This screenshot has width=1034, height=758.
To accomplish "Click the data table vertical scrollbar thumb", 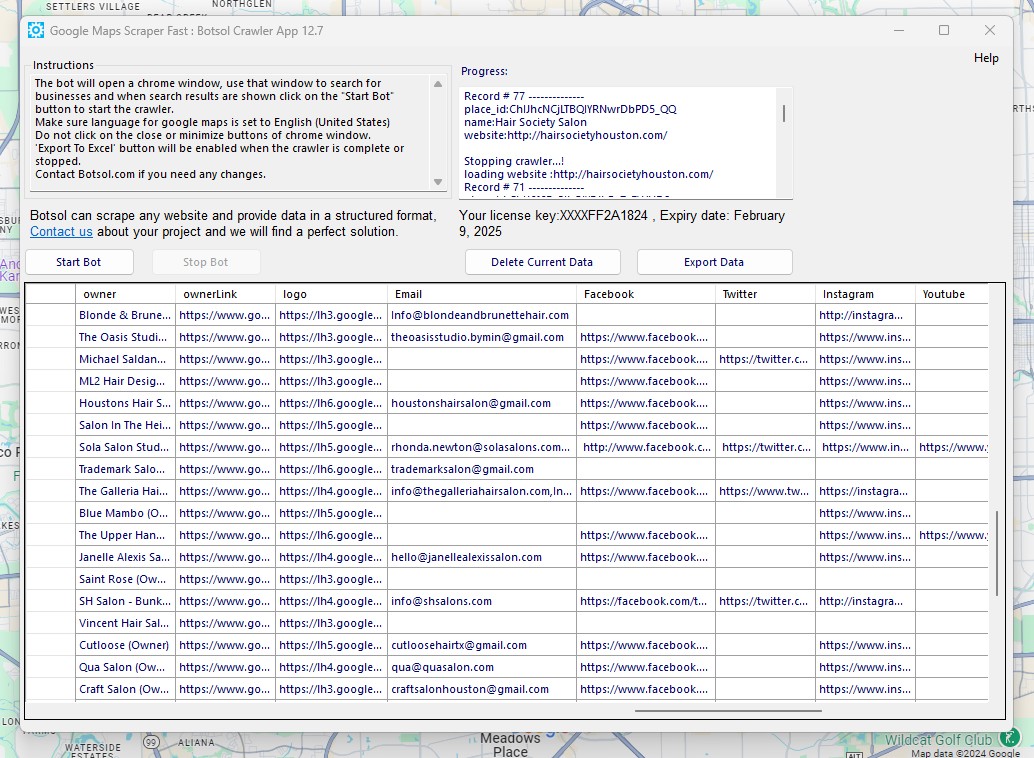I will click(x=996, y=553).
